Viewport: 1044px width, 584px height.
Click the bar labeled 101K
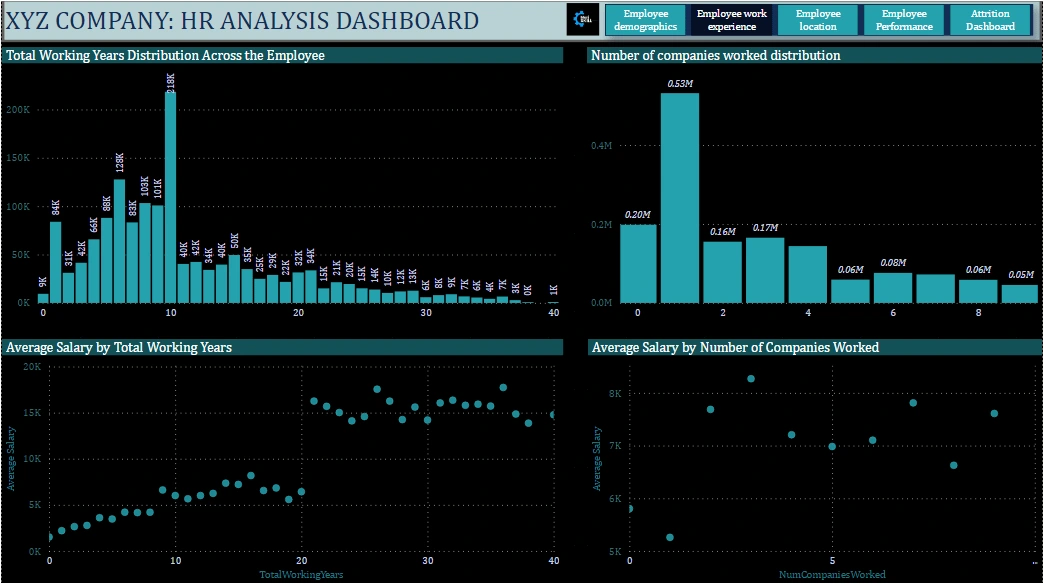pyautogui.click(x=158, y=254)
